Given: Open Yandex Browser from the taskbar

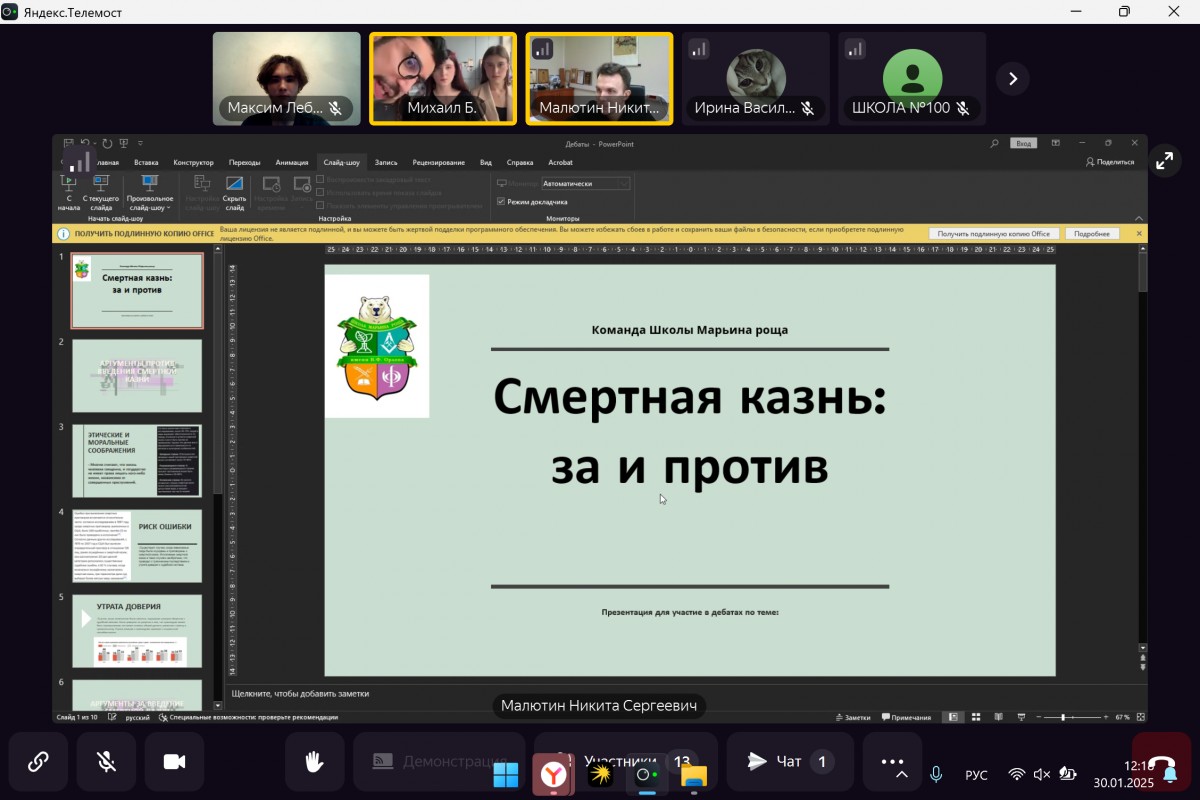Looking at the screenshot, I should pos(552,774).
